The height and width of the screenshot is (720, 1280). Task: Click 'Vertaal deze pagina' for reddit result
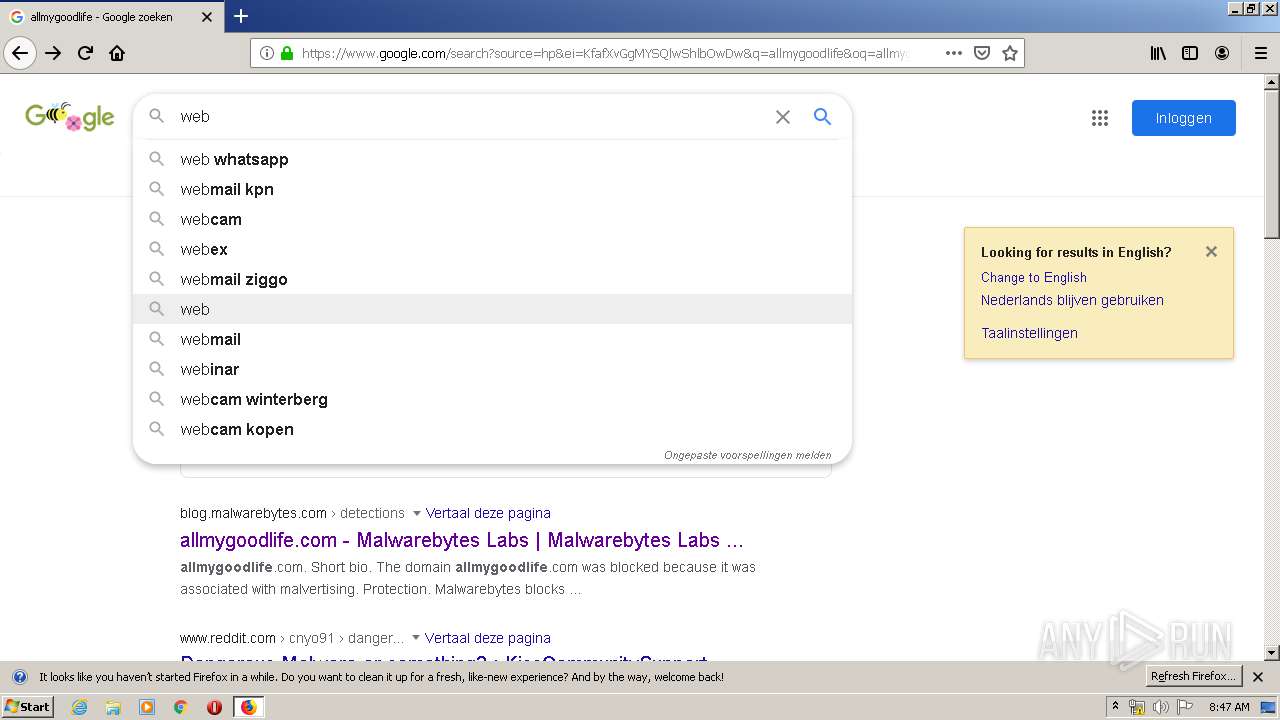[487, 638]
